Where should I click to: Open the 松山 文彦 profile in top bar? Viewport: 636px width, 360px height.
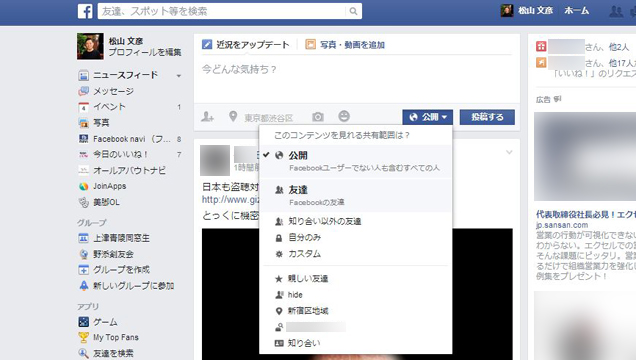point(527,11)
